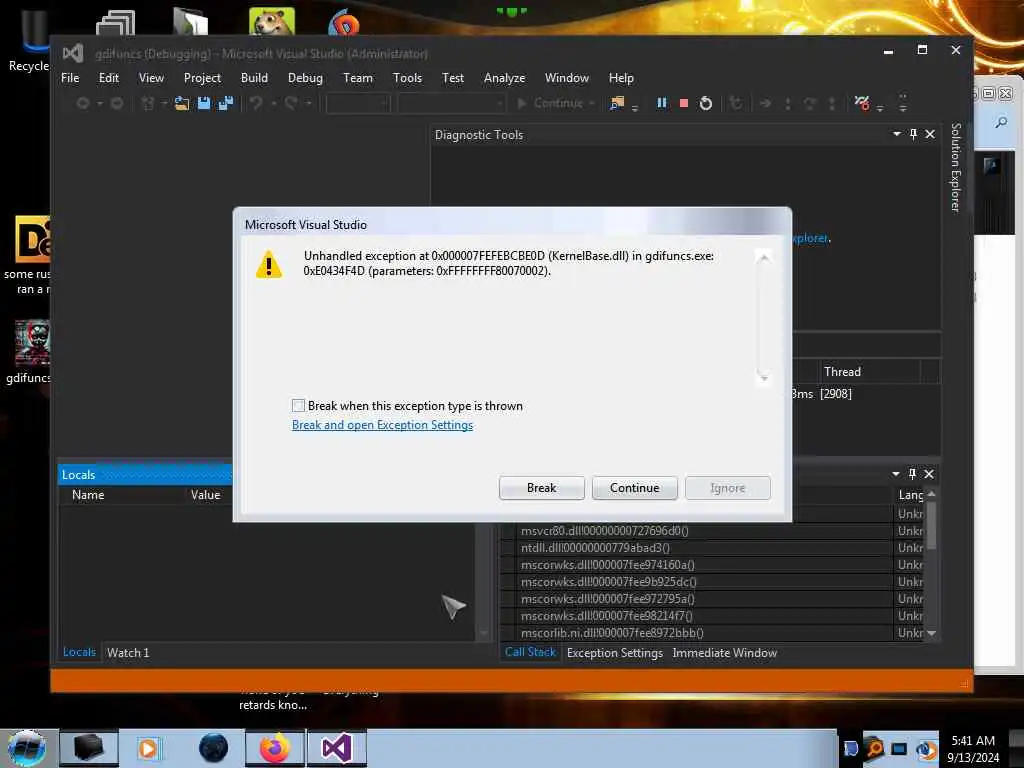Click the dialog message scroll up arrow
The width and height of the screenshot is (1024, 768).
(763, 258)
